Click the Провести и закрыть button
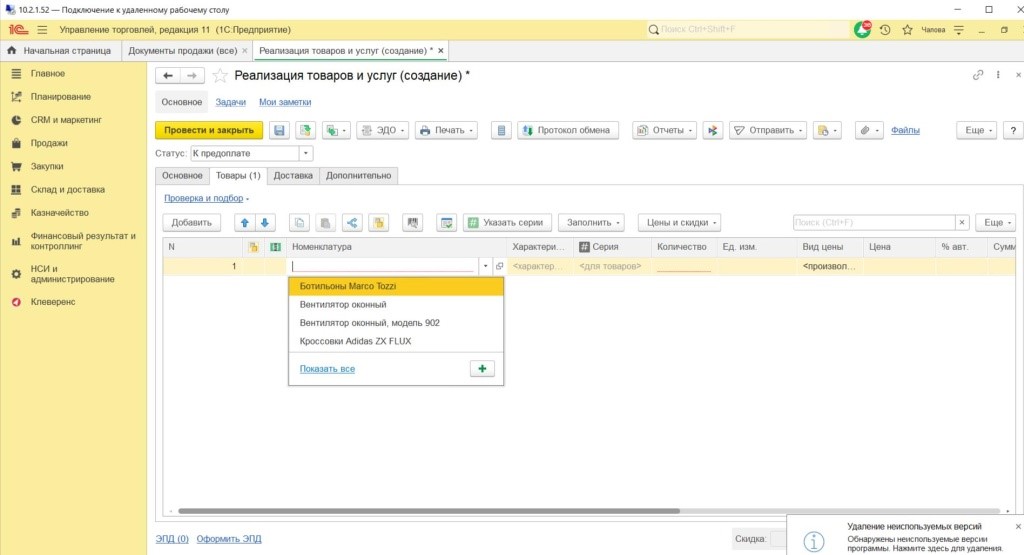 click(209, 131)
